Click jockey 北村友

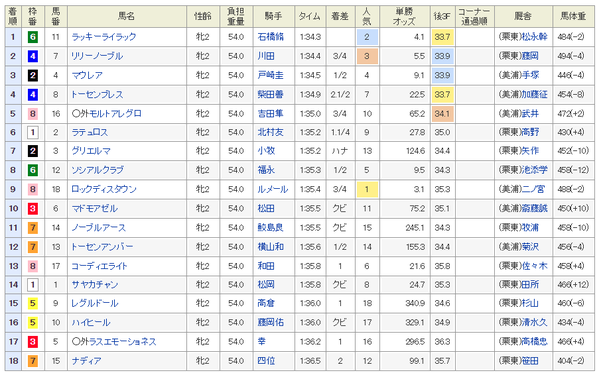[x=270, y=132]
